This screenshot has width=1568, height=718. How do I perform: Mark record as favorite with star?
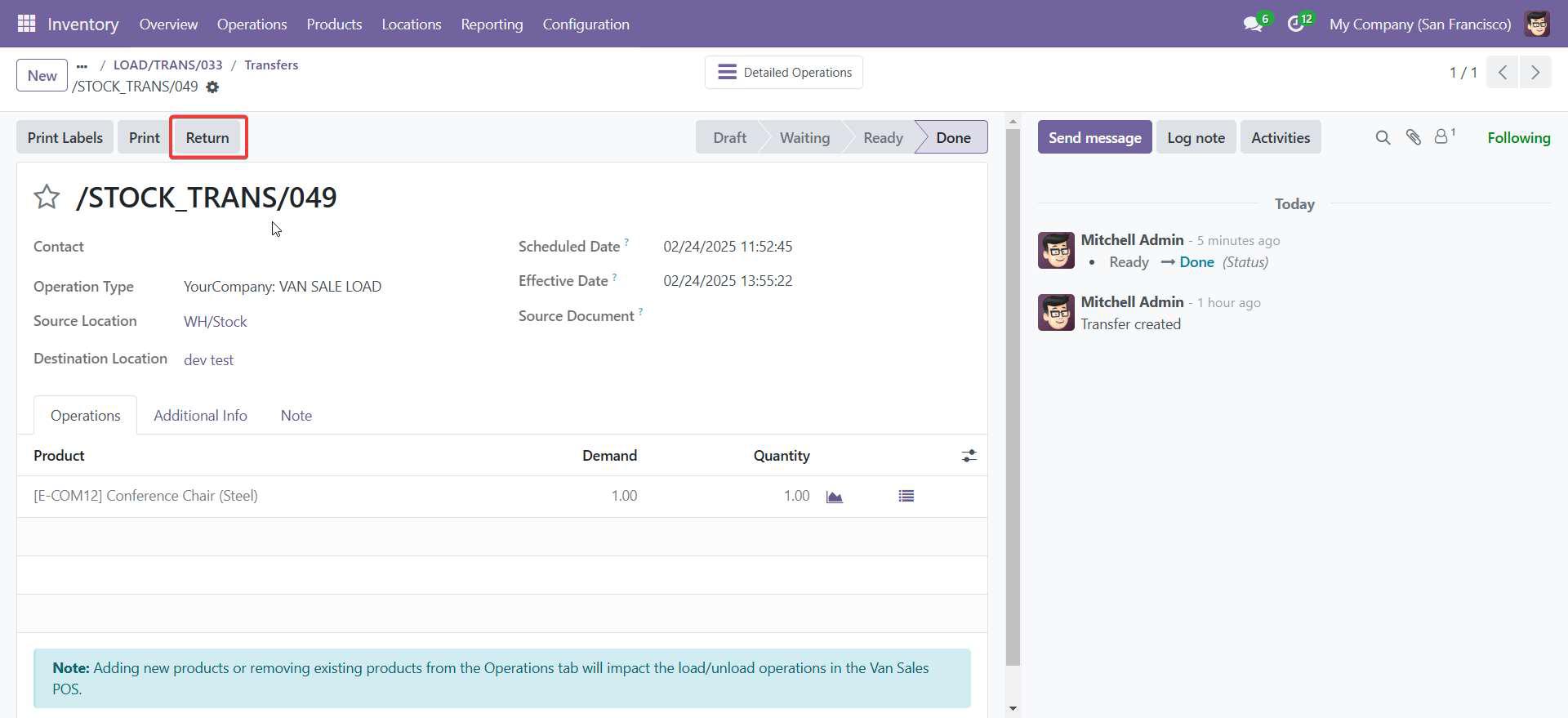(47, 197)
